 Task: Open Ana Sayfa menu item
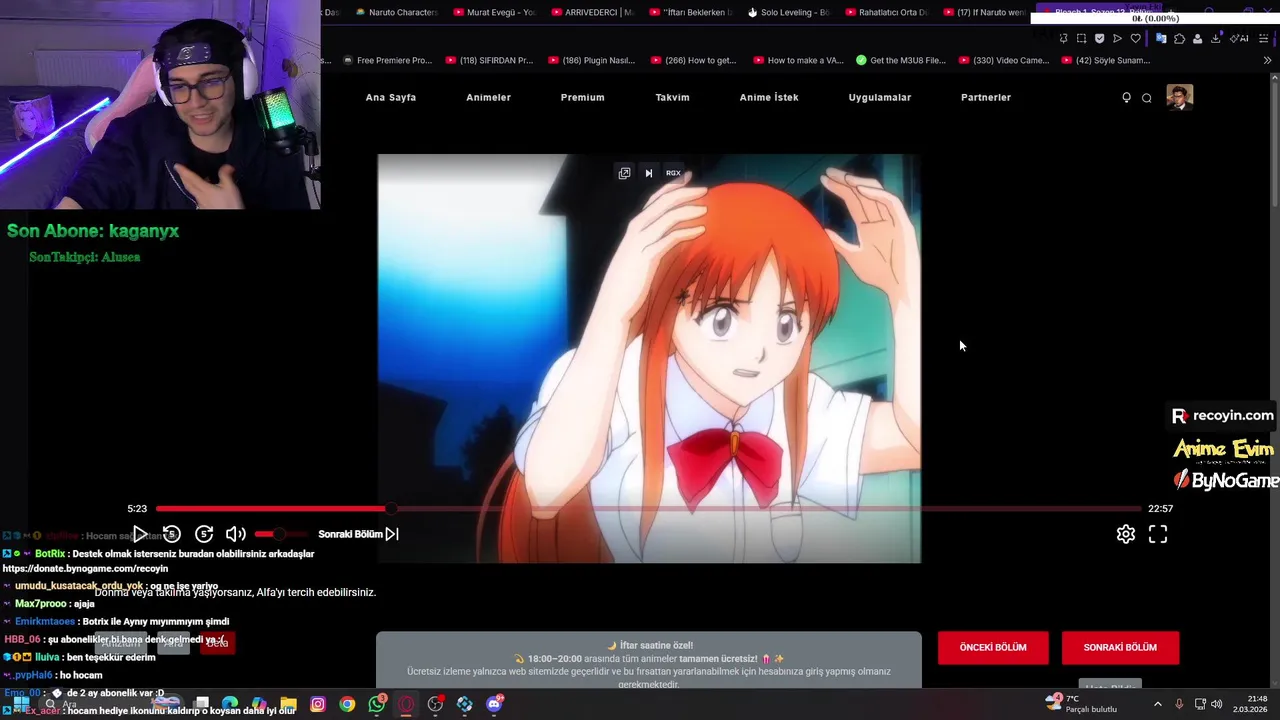(x=391, y=97)
